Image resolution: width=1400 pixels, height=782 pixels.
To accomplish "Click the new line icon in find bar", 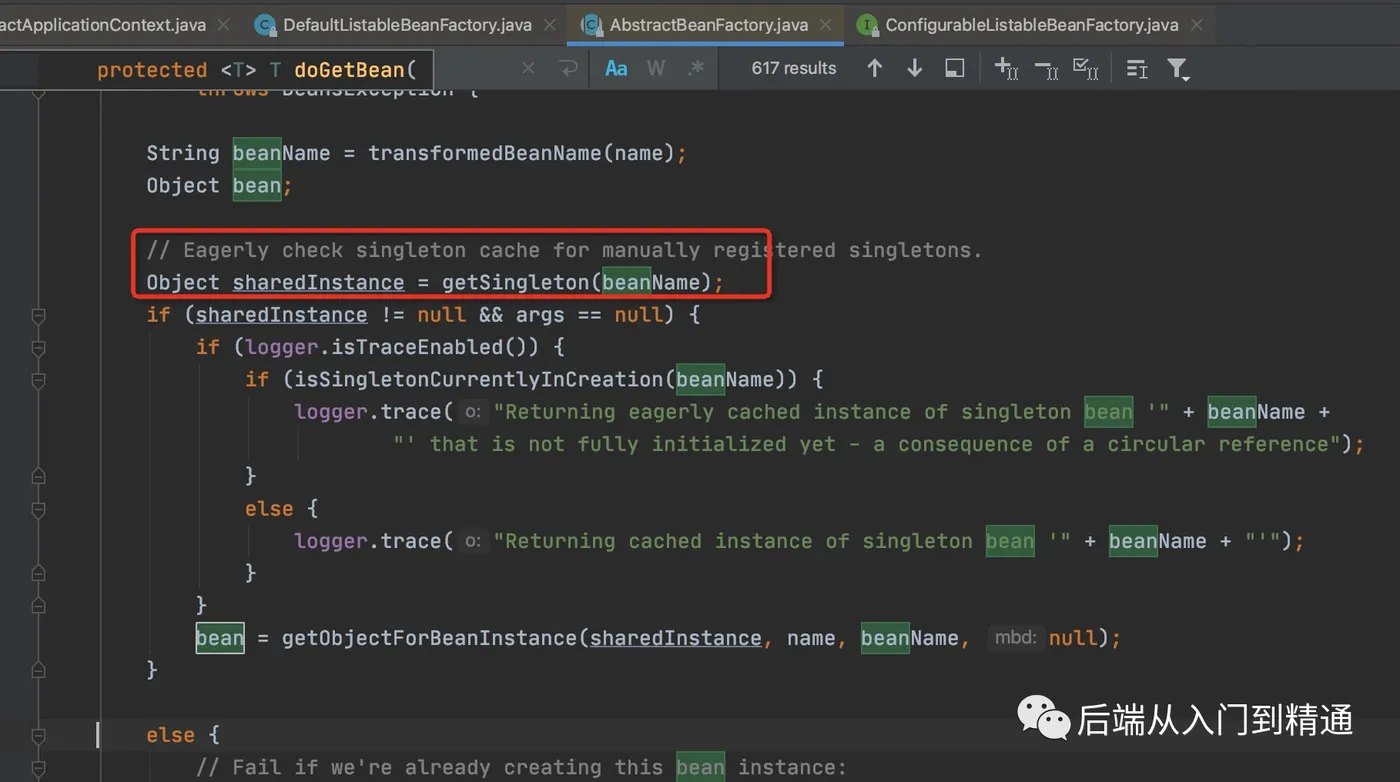I will pos(569,68).
